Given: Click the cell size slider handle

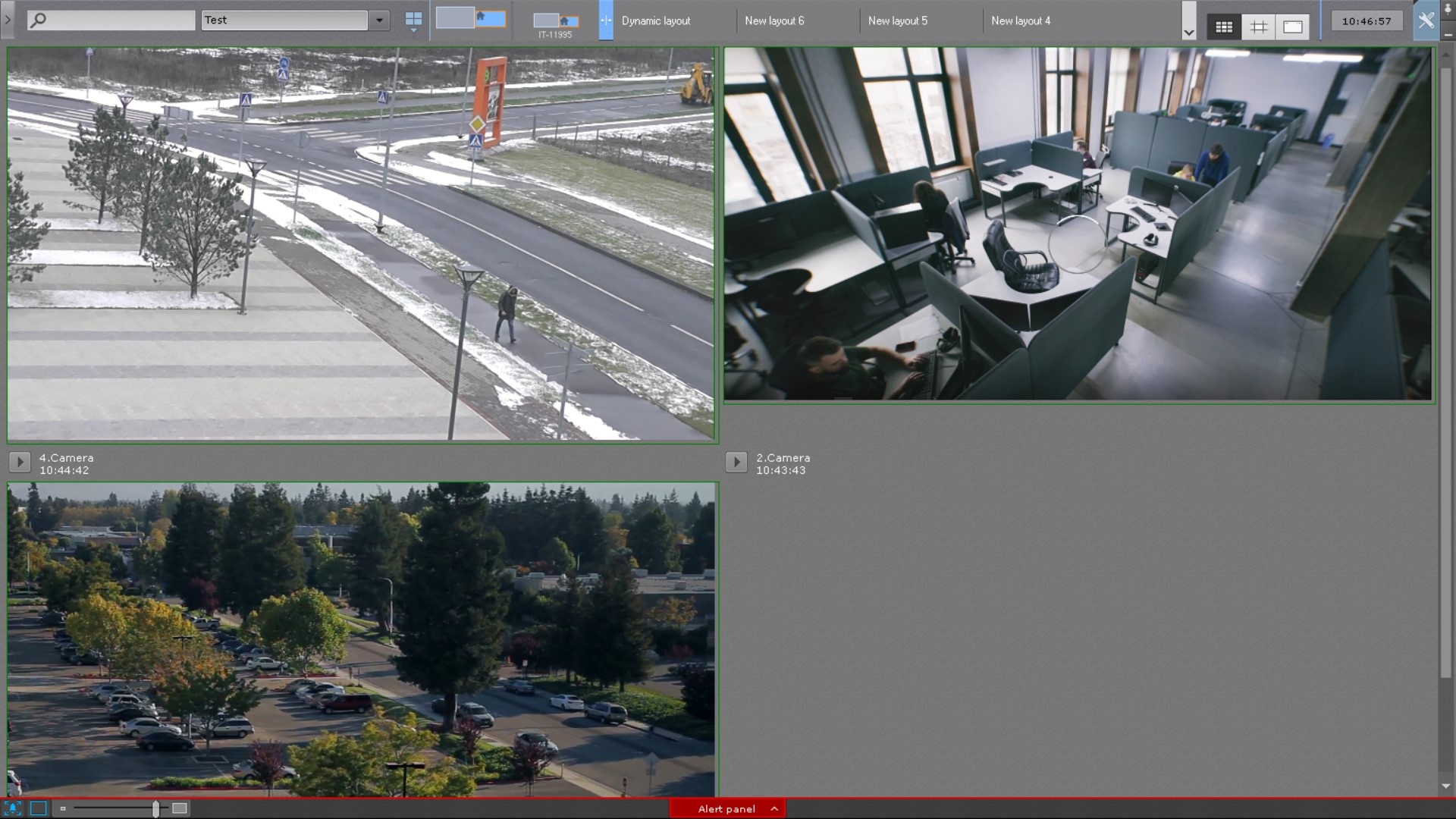Looking at the screenshot, I should (x=155, y=808).
